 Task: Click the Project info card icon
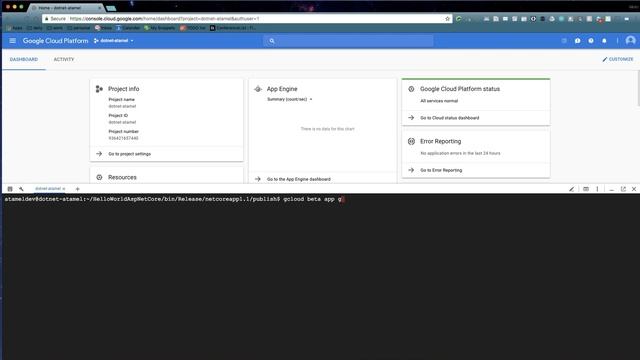point(99,89)
